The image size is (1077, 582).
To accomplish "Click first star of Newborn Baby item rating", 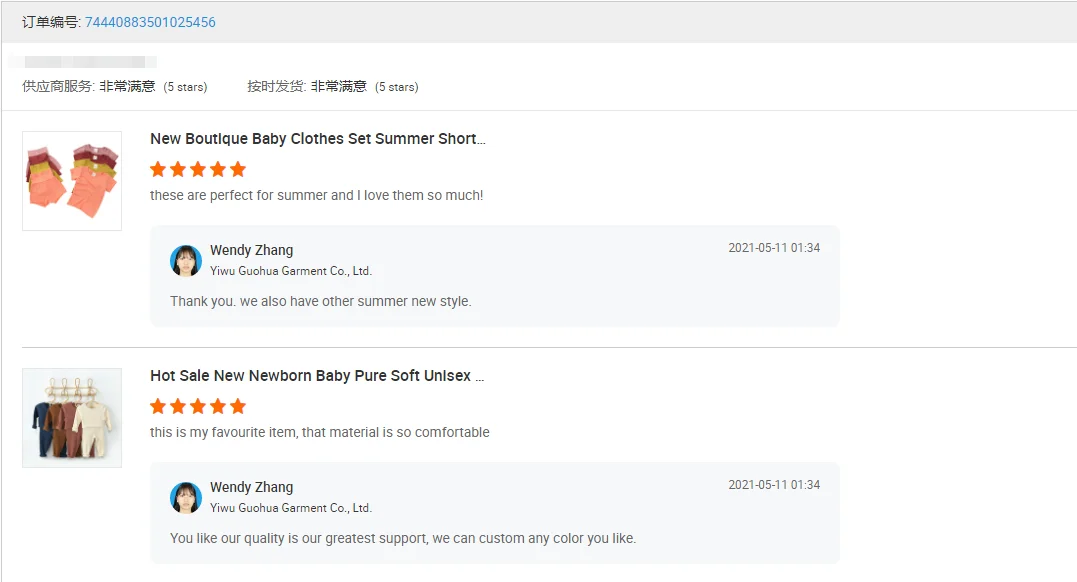I will point(158,406).
